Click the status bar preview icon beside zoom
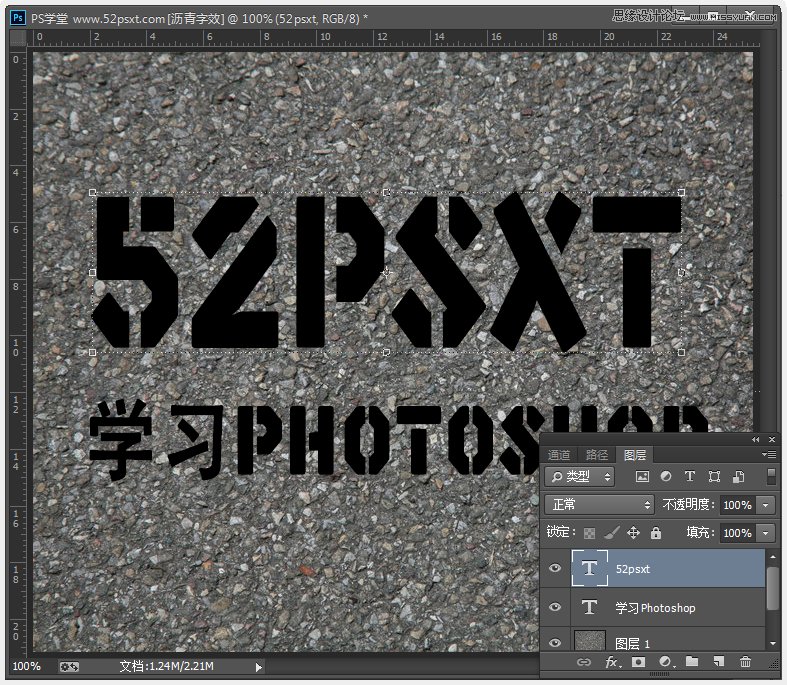The height and width of the screenshot is (685, 787). click(69, 667)
